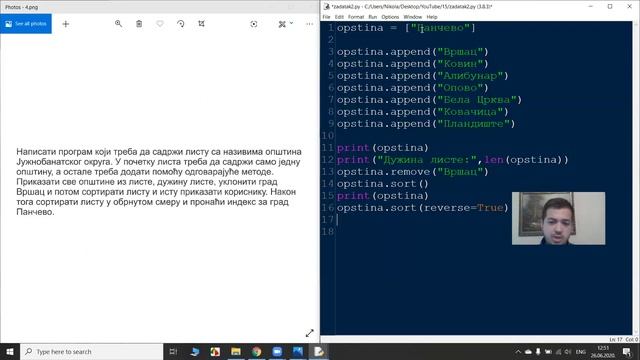Add photo to favorites with heart icon

pyautogui.click(x=160, y=24)
